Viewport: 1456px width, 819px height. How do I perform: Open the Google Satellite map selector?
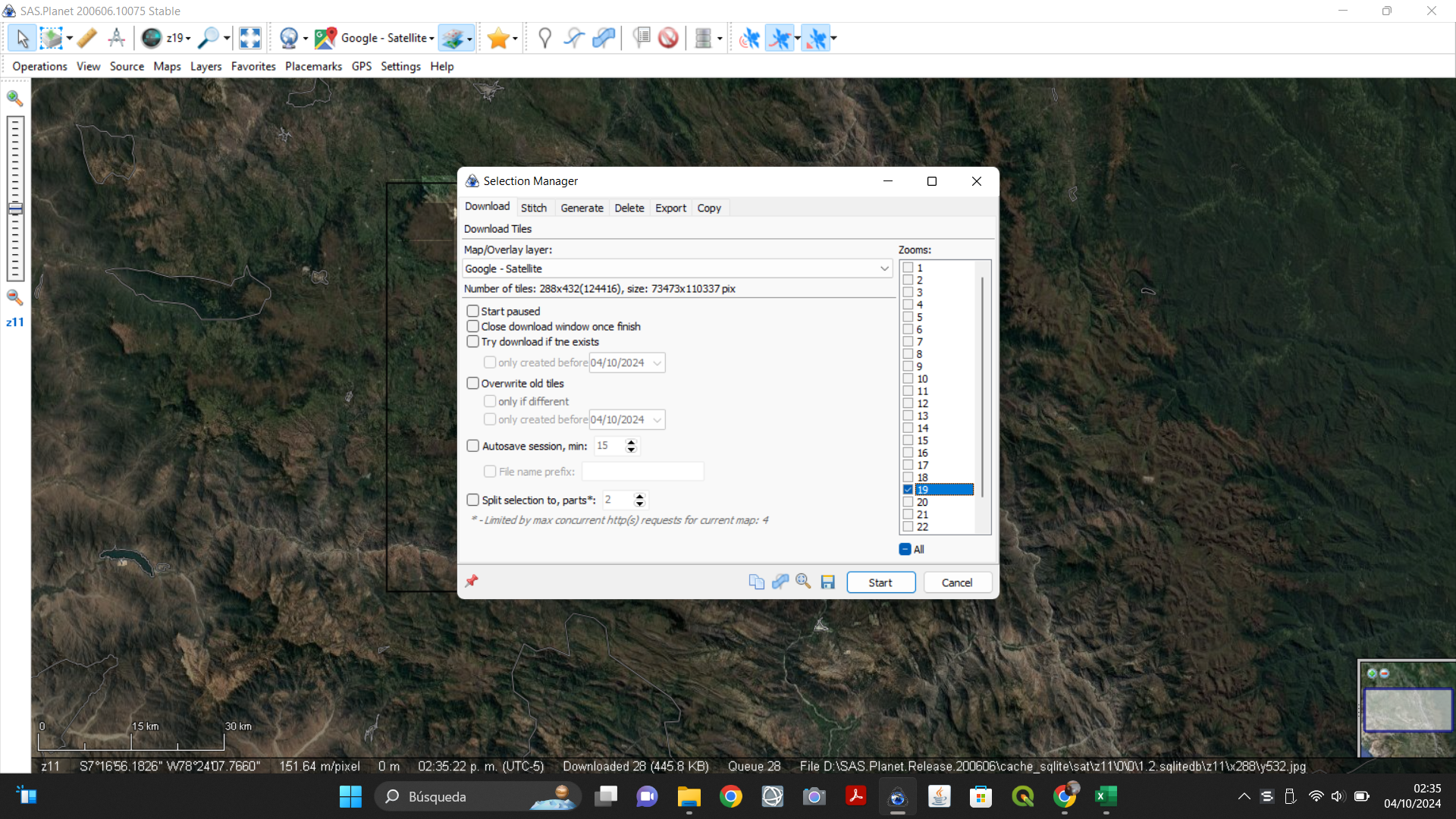tap(375, 38)
